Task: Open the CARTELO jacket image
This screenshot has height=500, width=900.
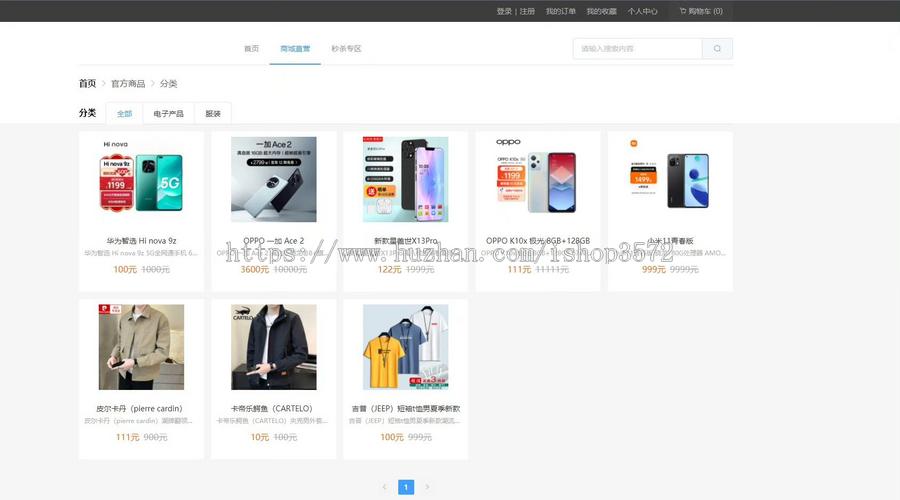Action: click(x=273, y=347)
